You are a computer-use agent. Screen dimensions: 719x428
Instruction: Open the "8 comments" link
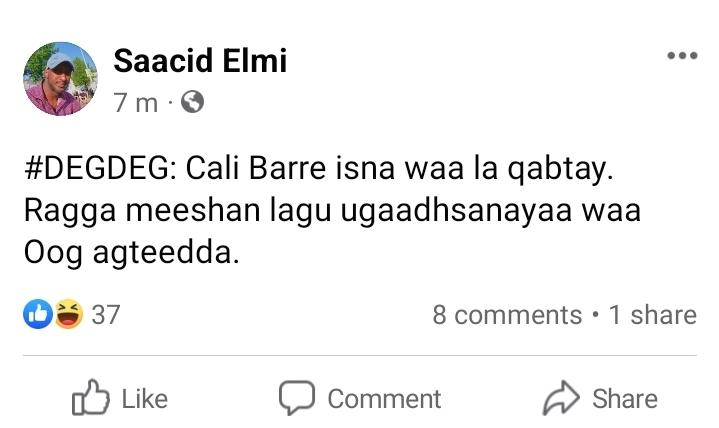point(506,315)
